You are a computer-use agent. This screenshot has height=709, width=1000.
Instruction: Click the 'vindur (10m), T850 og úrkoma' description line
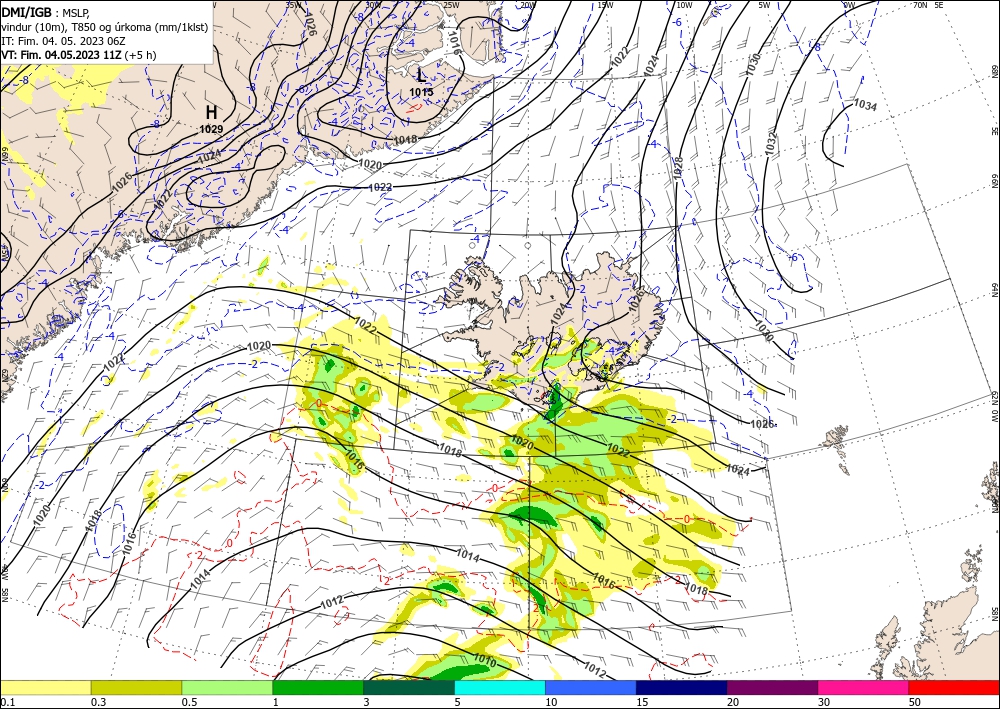[105, 27]
